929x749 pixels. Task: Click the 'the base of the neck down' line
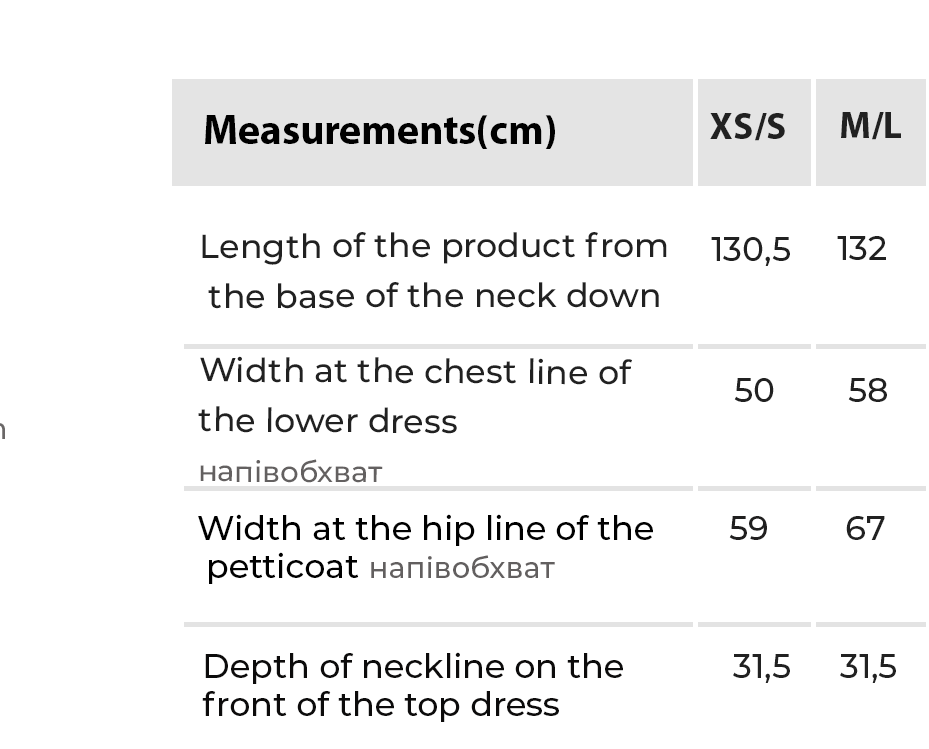434,297
